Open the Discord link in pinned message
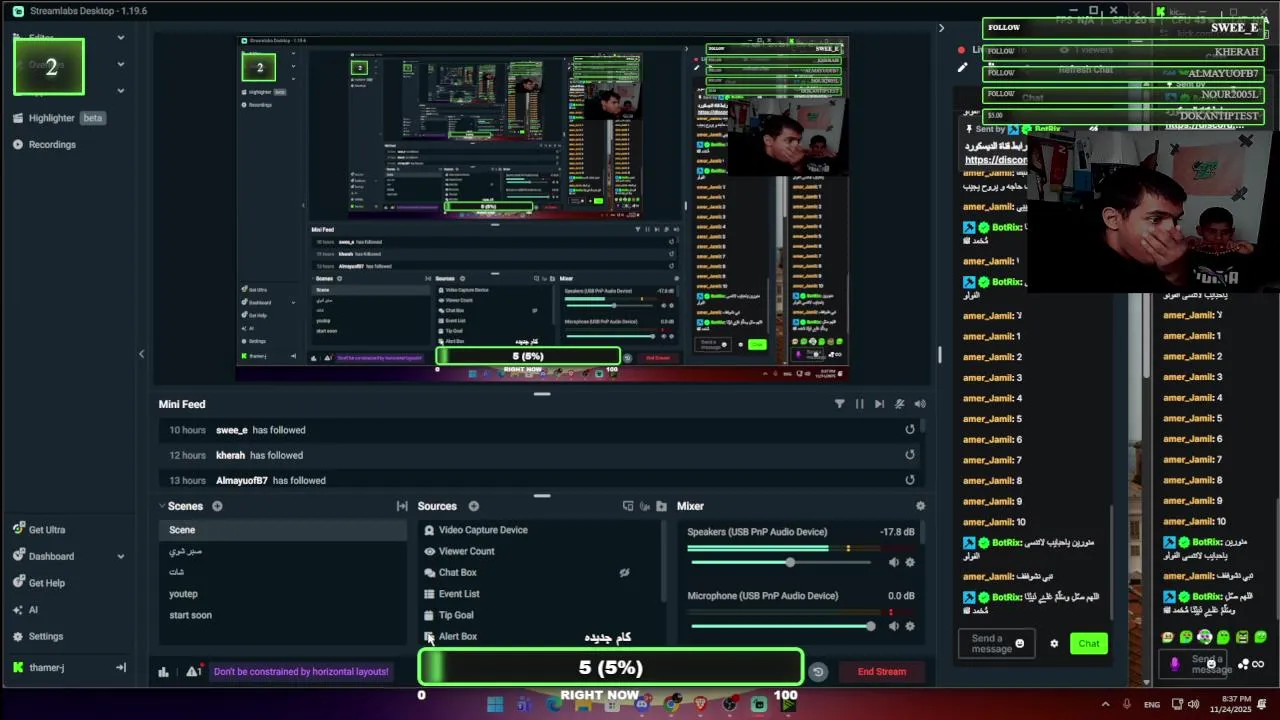This screenshot has height=720, width=1280. (996, 160)
